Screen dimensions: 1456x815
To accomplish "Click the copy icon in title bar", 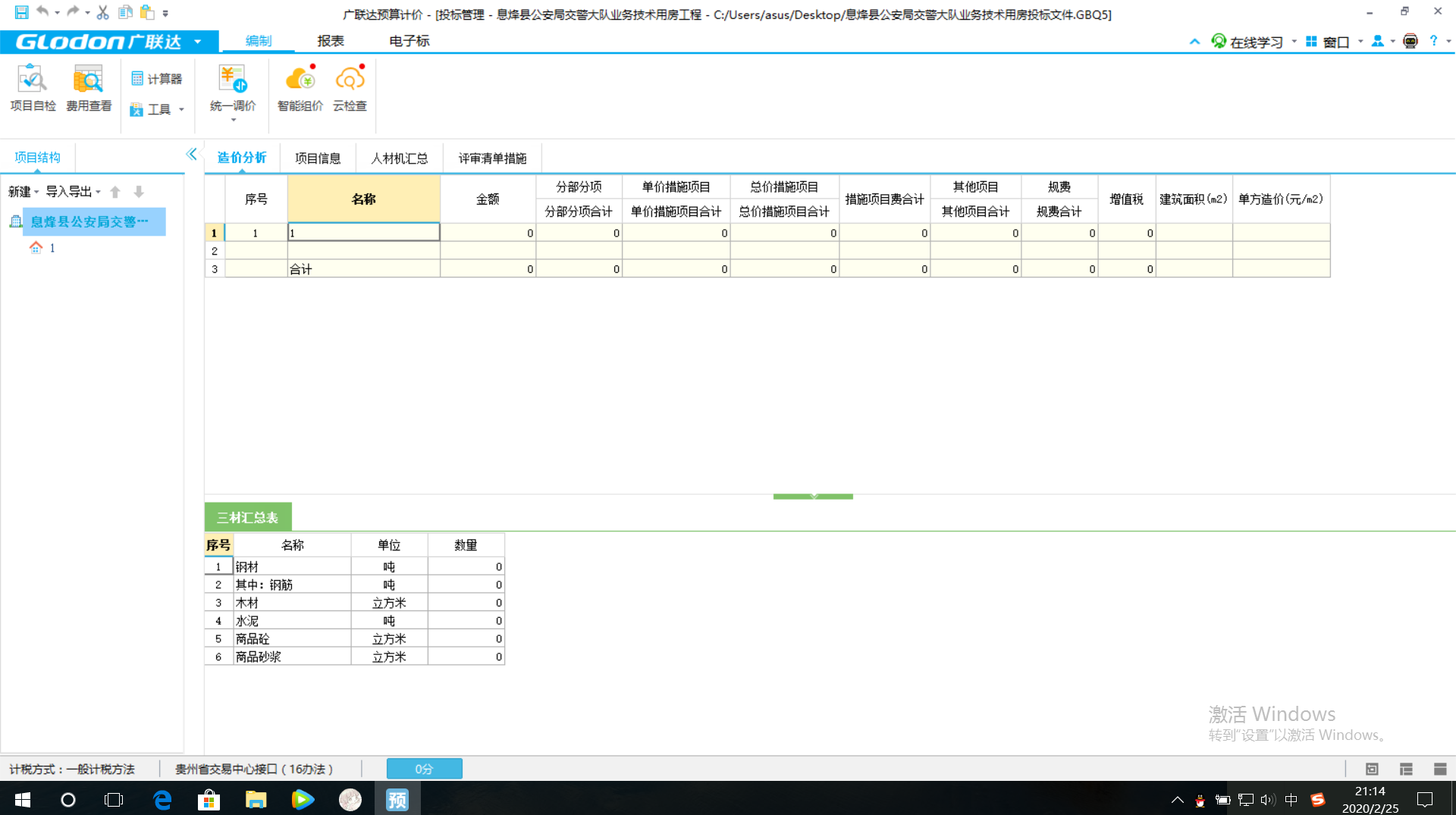I will pos(126,12).
